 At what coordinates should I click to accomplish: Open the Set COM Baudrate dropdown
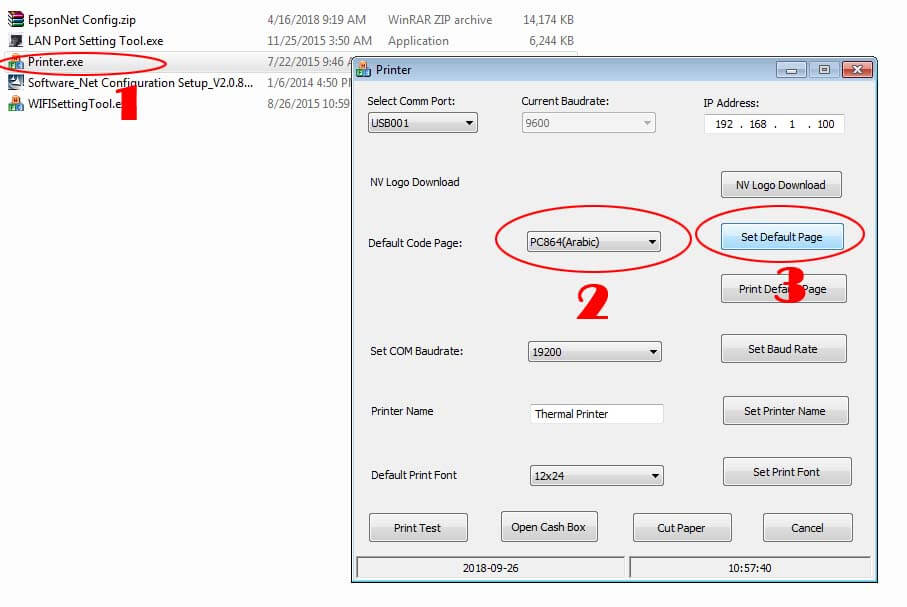click(594, 352)
